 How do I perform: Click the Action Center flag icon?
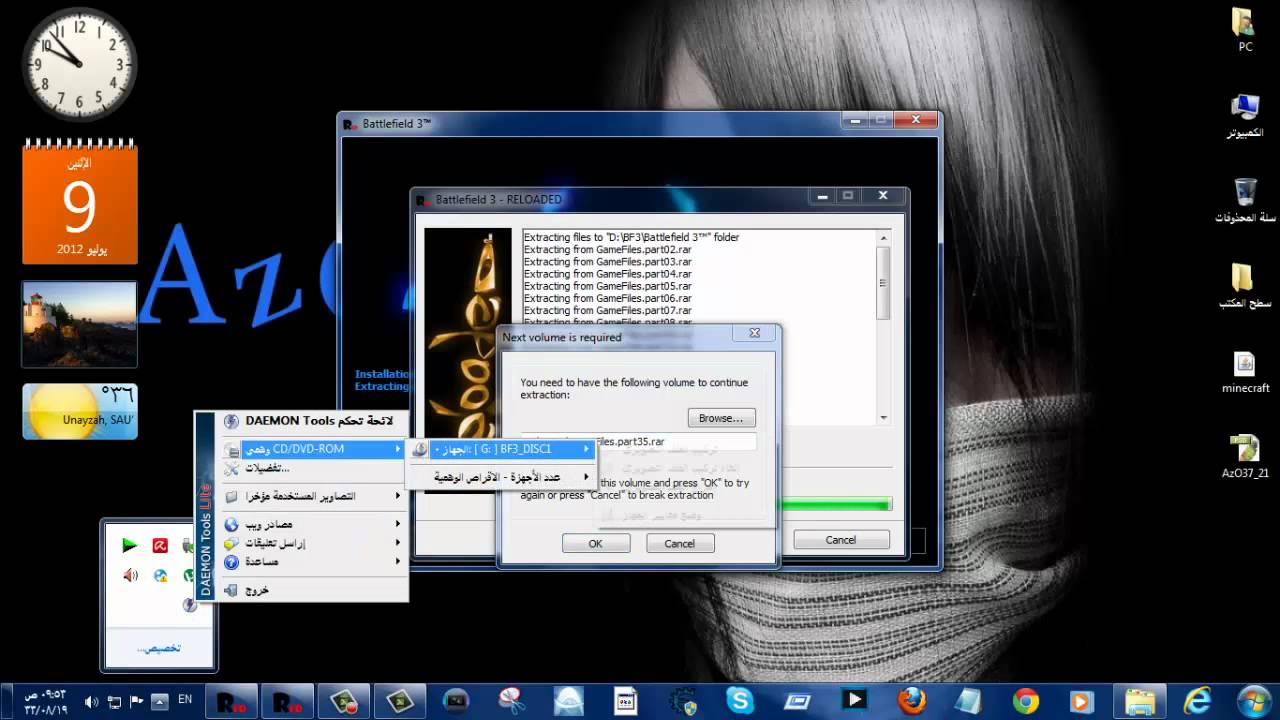pos(137,702)
